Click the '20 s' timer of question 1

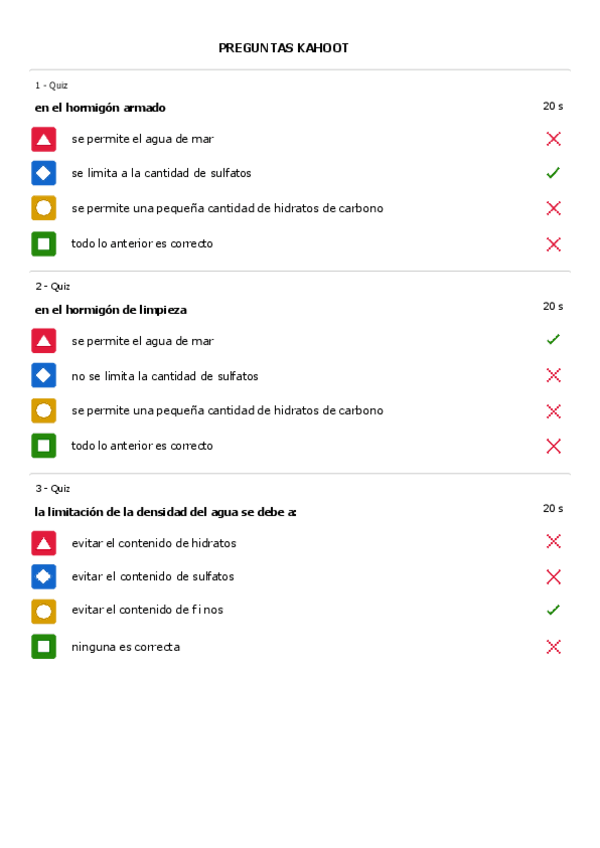point(553,106)
